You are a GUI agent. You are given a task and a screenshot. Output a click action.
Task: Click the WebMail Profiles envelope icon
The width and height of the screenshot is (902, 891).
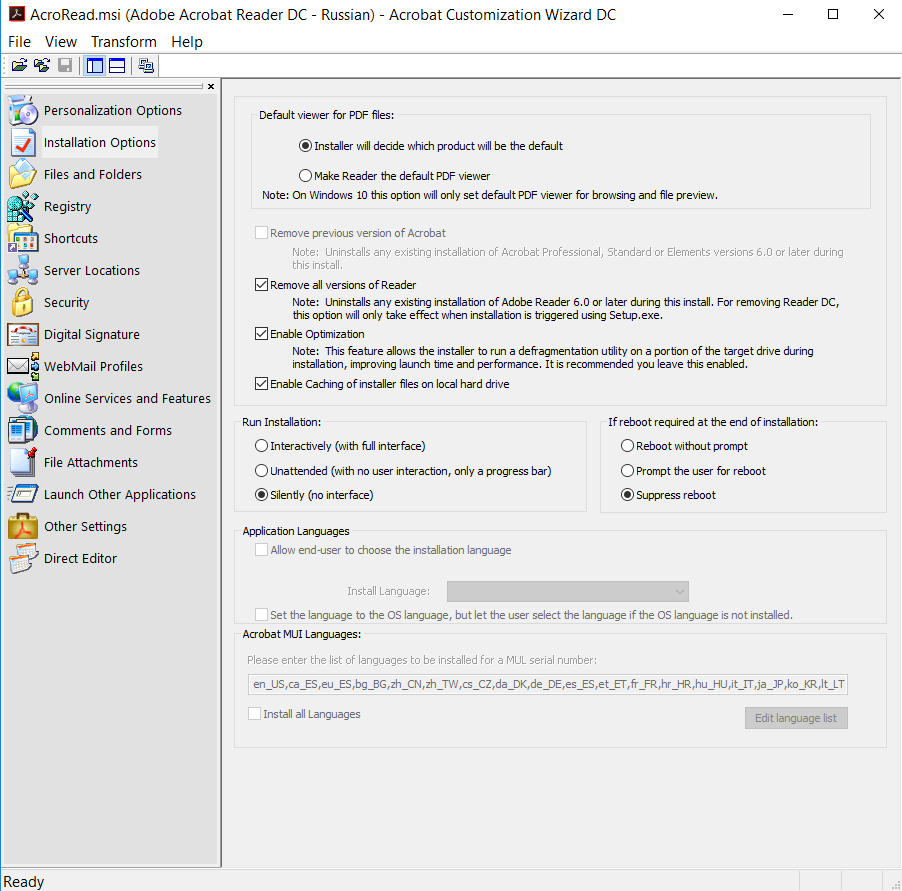tap(23, 366)
